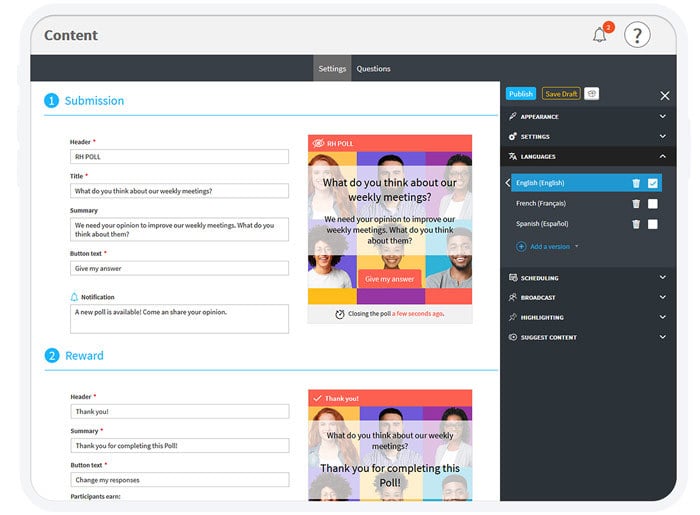Switch to the Questions tab
This screenshot has width=700, height=515.
(x=373, y=68)
